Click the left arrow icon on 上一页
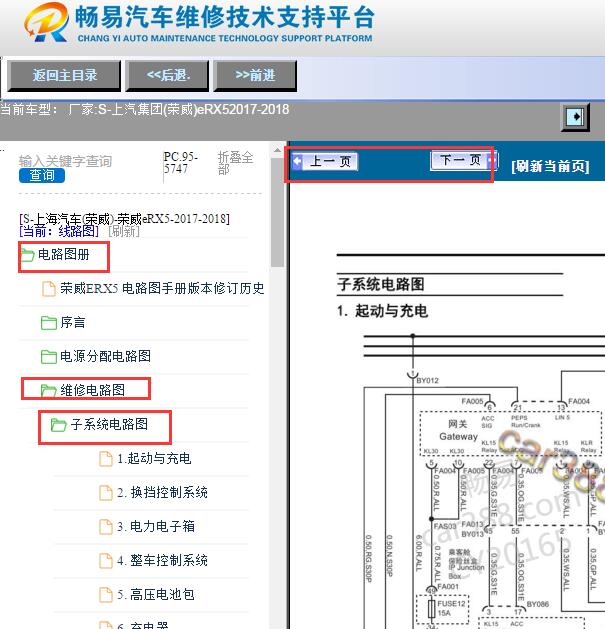The width and height of the screenshot is (605, 629). [x=297, y=161]
